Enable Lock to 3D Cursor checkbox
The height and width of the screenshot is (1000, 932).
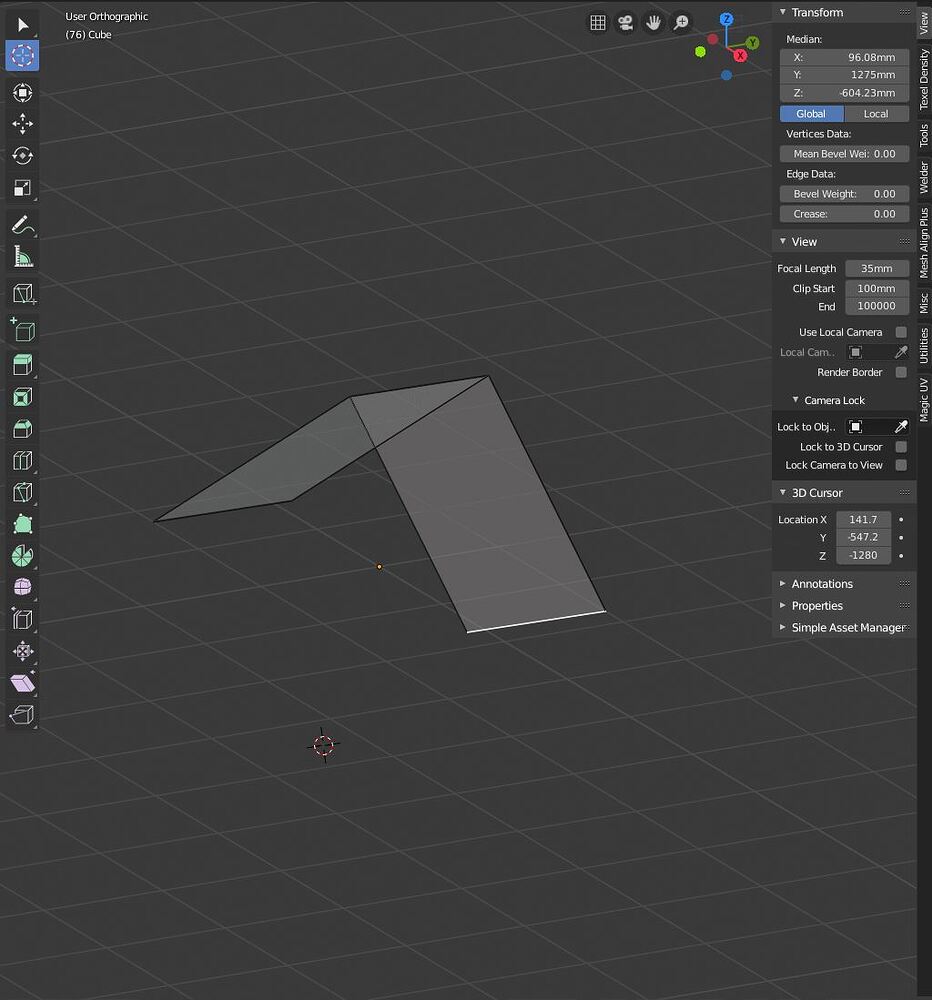(901, 447)
